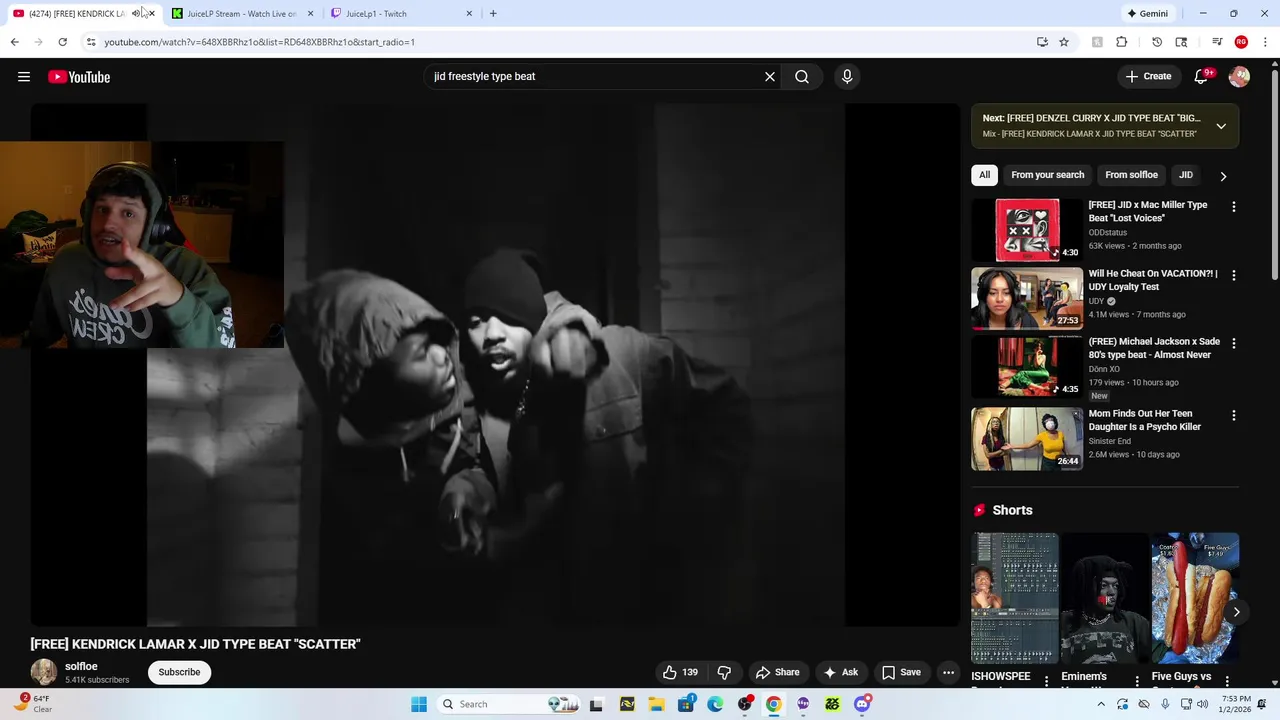This screenshot has height=720, width=1280.
Task: Open solfloe channel avatar
Action: pos(44,672)
